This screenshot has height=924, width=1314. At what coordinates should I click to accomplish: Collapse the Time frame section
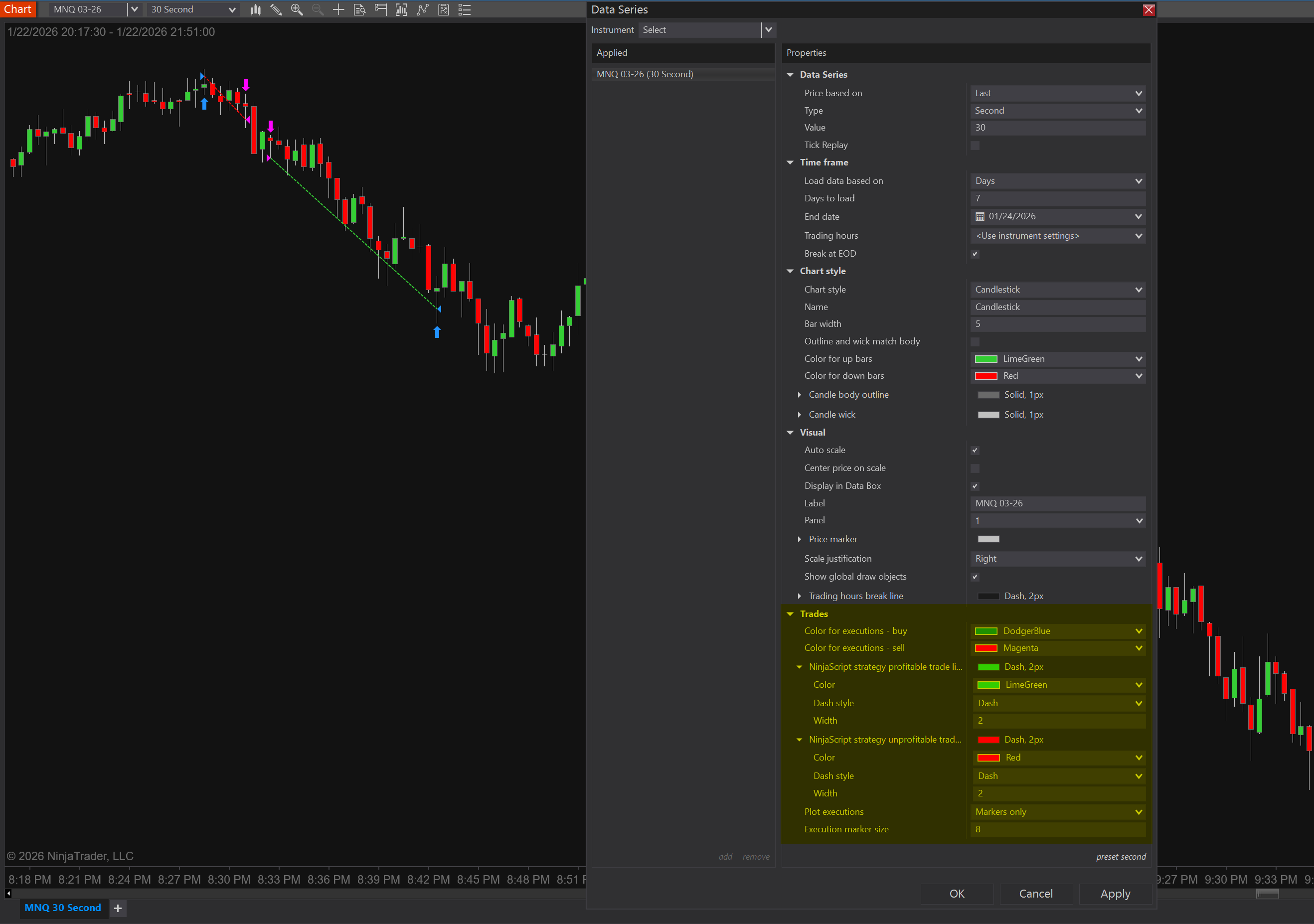790,162
